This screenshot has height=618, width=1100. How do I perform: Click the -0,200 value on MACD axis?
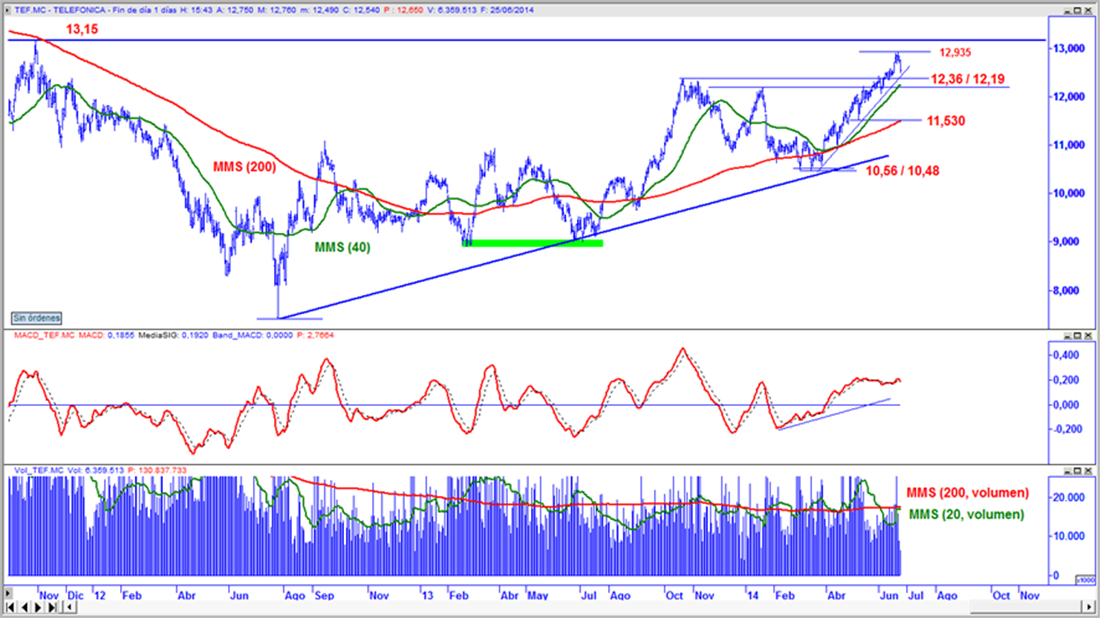tap(1064, 429)
